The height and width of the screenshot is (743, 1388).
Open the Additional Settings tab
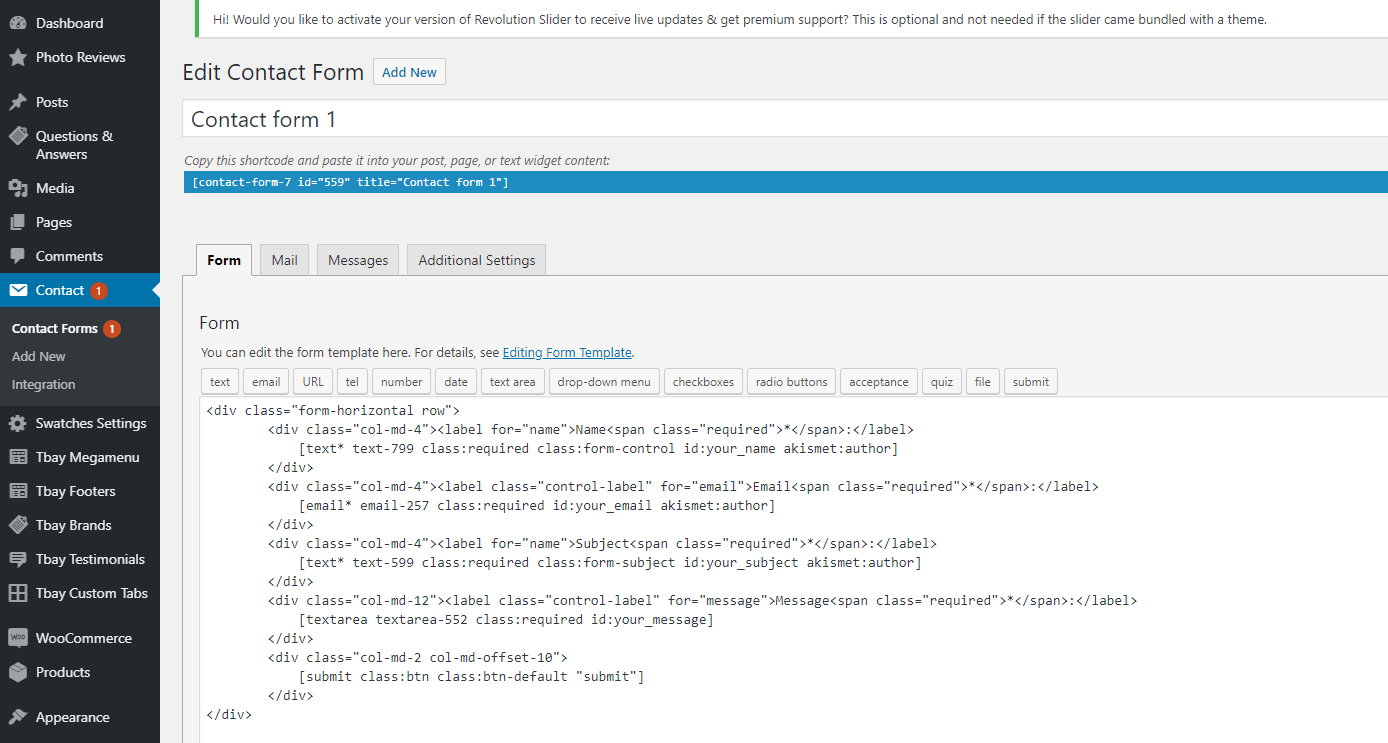pyautogui.click(x=477, y=260)
